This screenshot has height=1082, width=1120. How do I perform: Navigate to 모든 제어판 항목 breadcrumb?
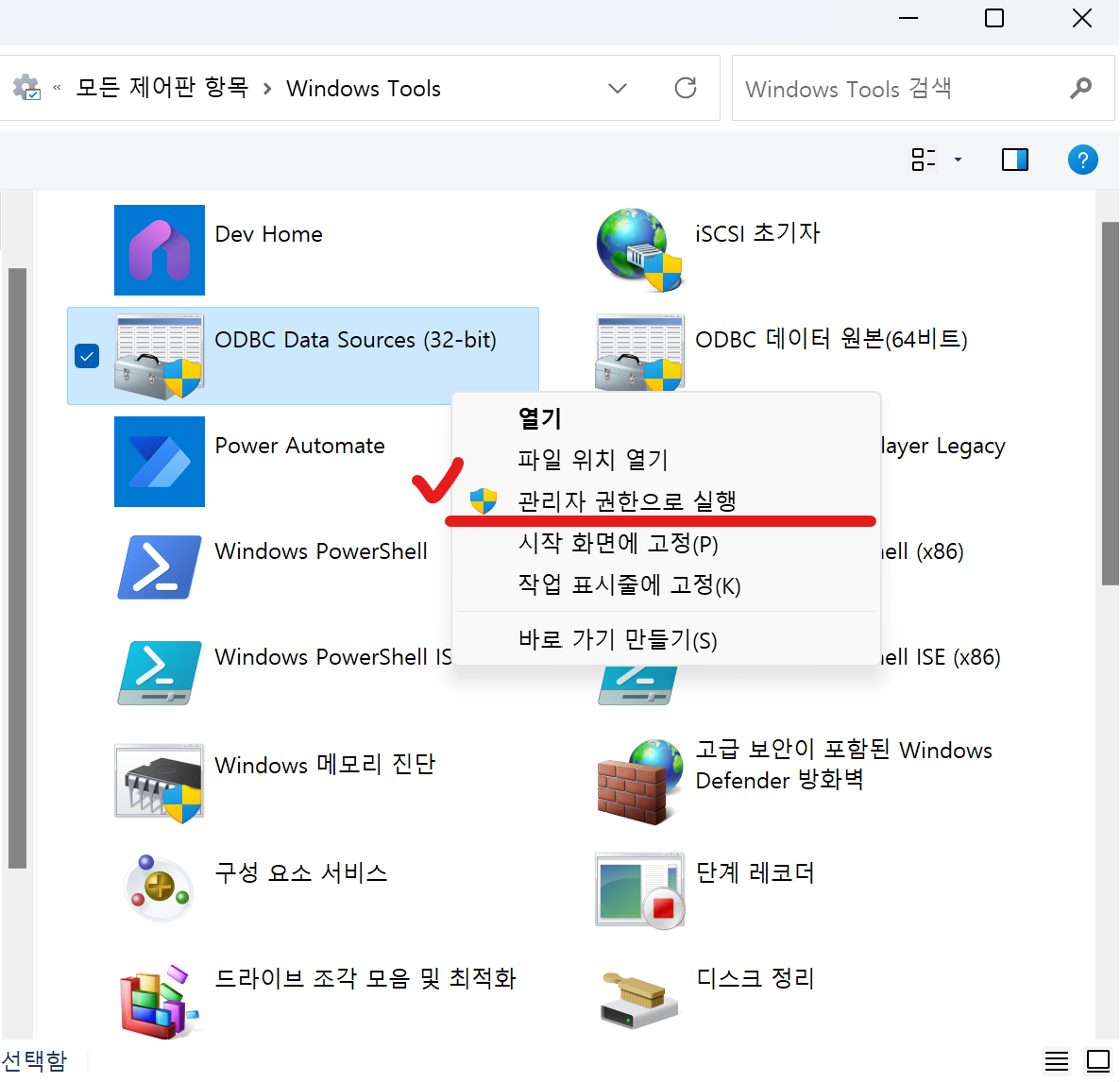(x=162, y=88)
